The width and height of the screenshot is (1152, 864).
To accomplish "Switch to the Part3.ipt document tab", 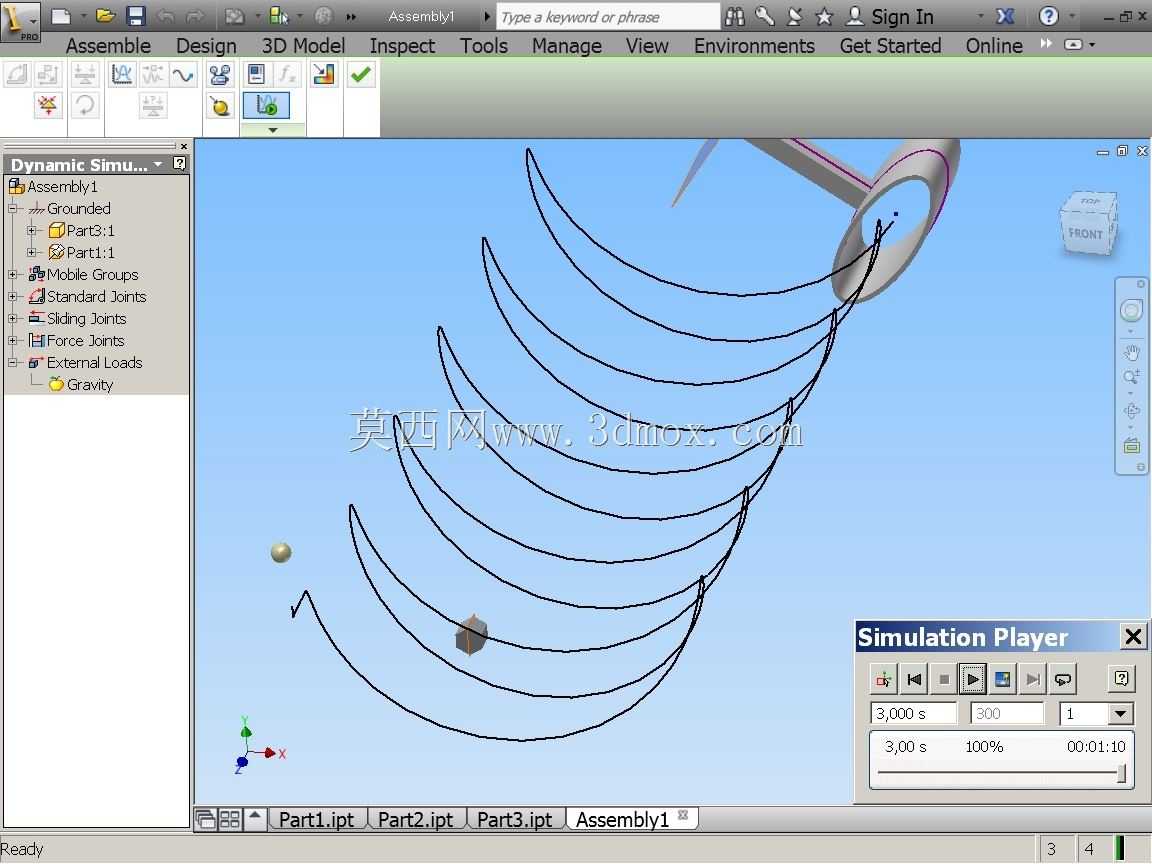I will tap(515, 819).
